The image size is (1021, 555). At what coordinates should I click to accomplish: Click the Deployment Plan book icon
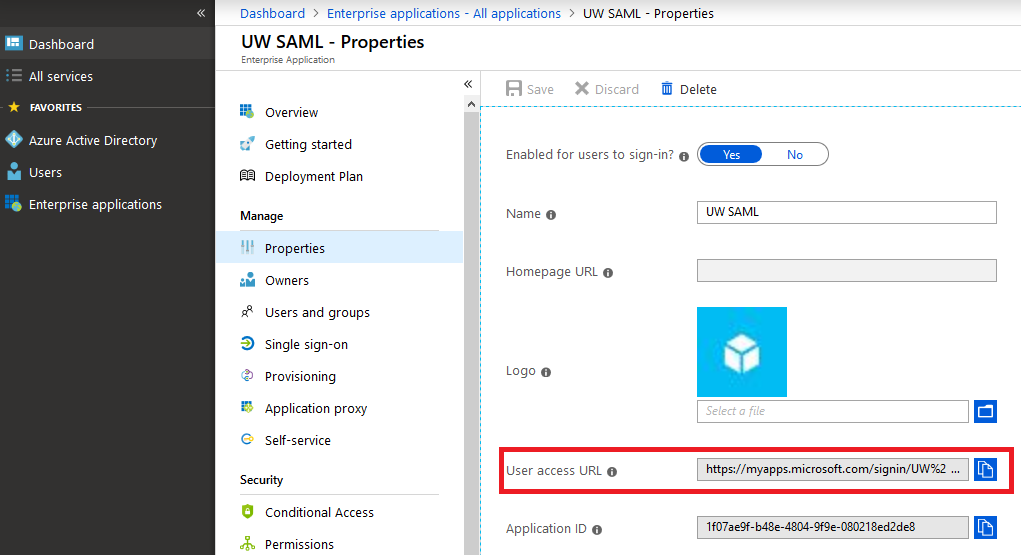247,175
